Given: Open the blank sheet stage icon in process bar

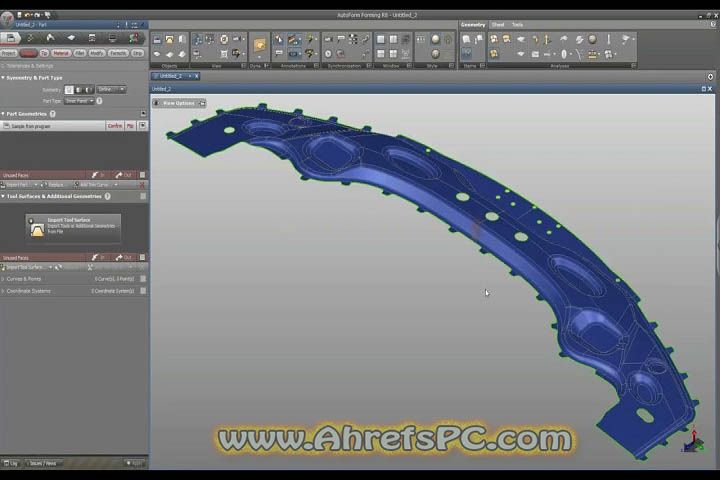Looking at the screenshot, I should tap(71, 38).
